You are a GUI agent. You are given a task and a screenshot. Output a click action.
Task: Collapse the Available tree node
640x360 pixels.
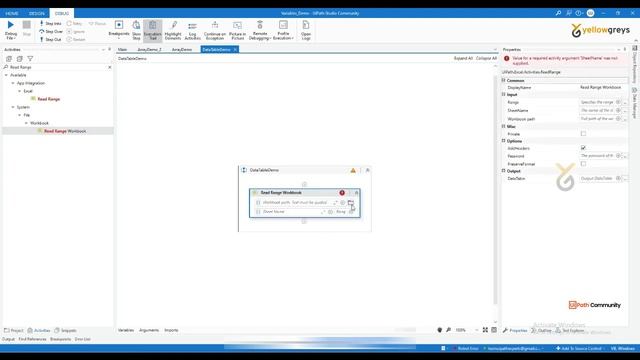tap(6, 75)
